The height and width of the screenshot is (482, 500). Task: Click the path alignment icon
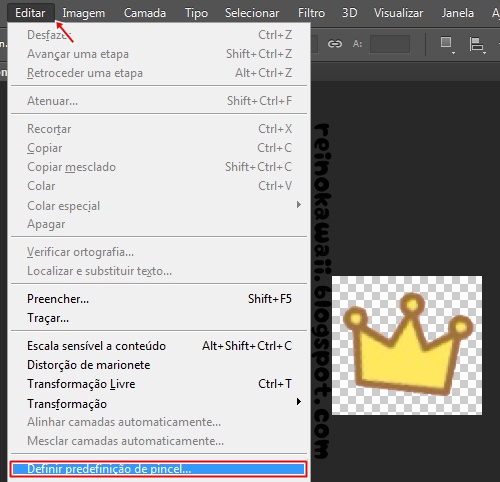[x=476, y=44]
